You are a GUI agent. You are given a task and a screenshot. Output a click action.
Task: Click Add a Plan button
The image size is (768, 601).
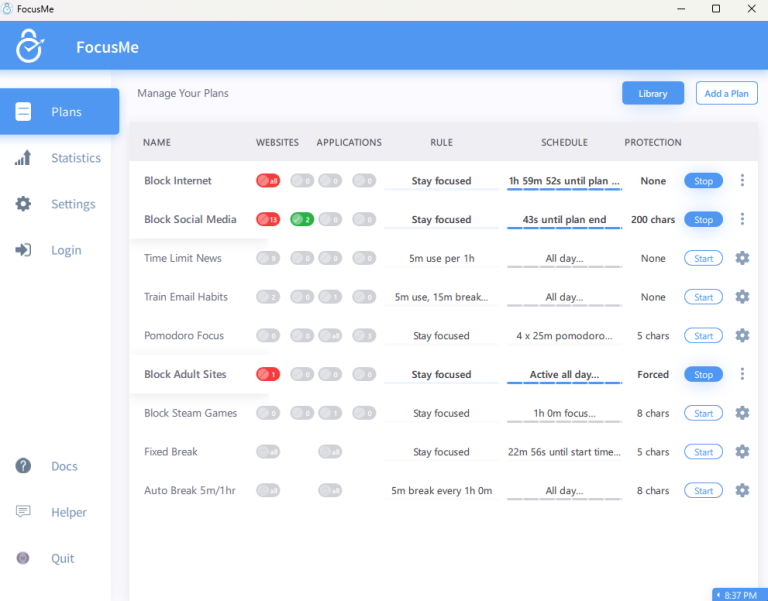[726, 93]
